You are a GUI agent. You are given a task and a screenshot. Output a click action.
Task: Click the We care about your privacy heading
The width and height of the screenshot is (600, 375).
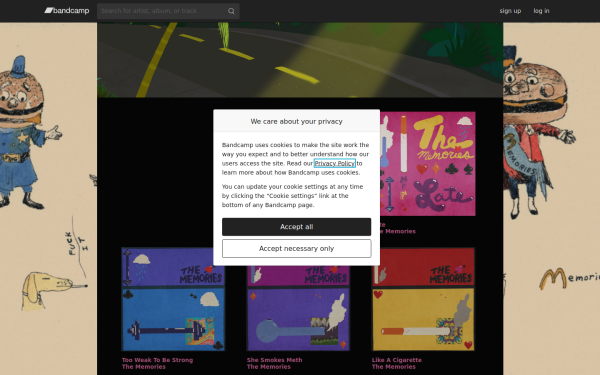(x=297, y=121)
